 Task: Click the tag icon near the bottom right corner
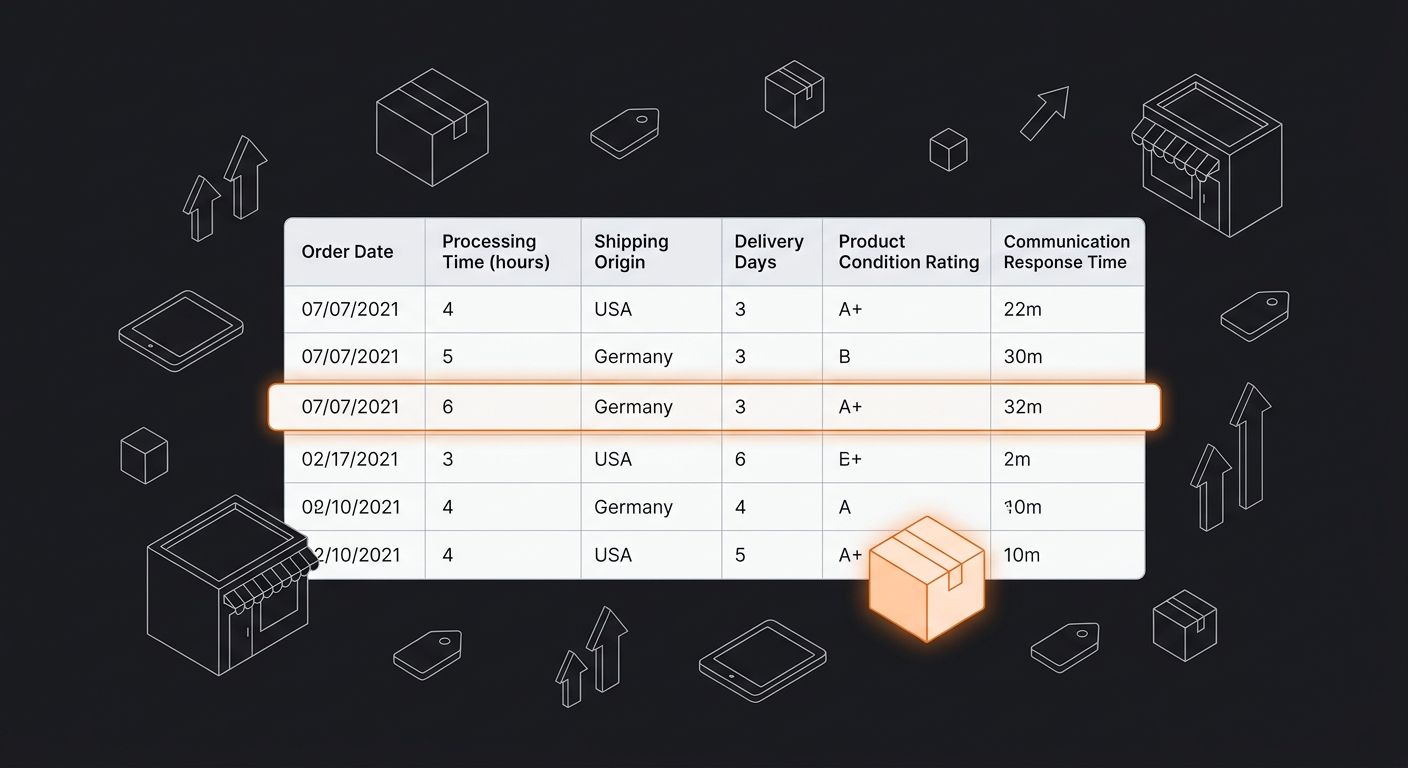[x=1065, y=645]
